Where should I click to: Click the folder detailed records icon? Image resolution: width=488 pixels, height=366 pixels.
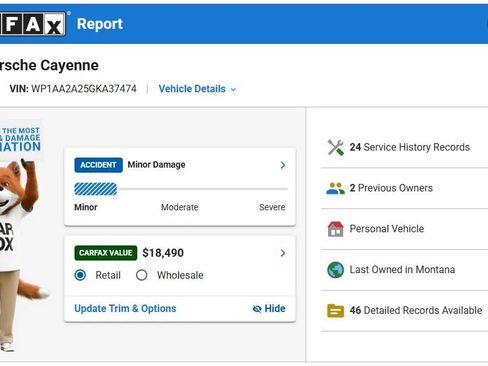(335, 311)
